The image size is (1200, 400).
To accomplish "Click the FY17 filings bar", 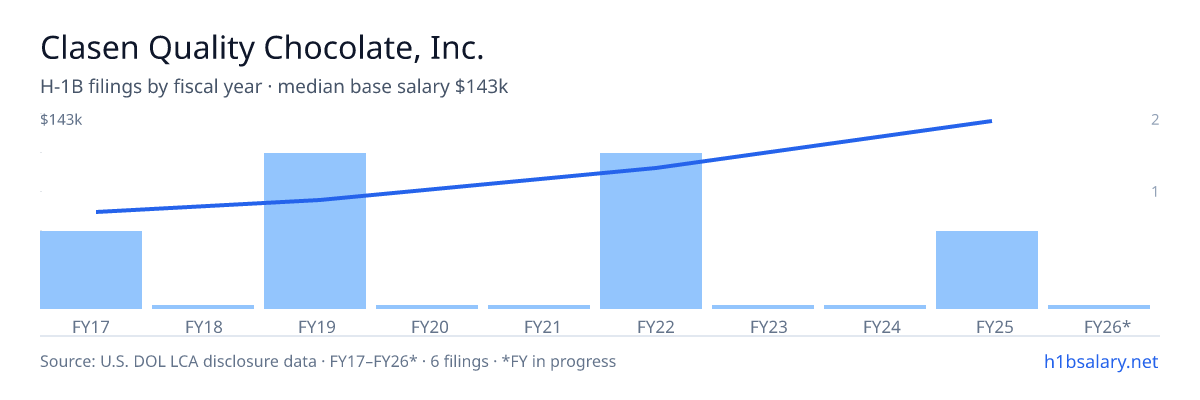I will [91, 270].
